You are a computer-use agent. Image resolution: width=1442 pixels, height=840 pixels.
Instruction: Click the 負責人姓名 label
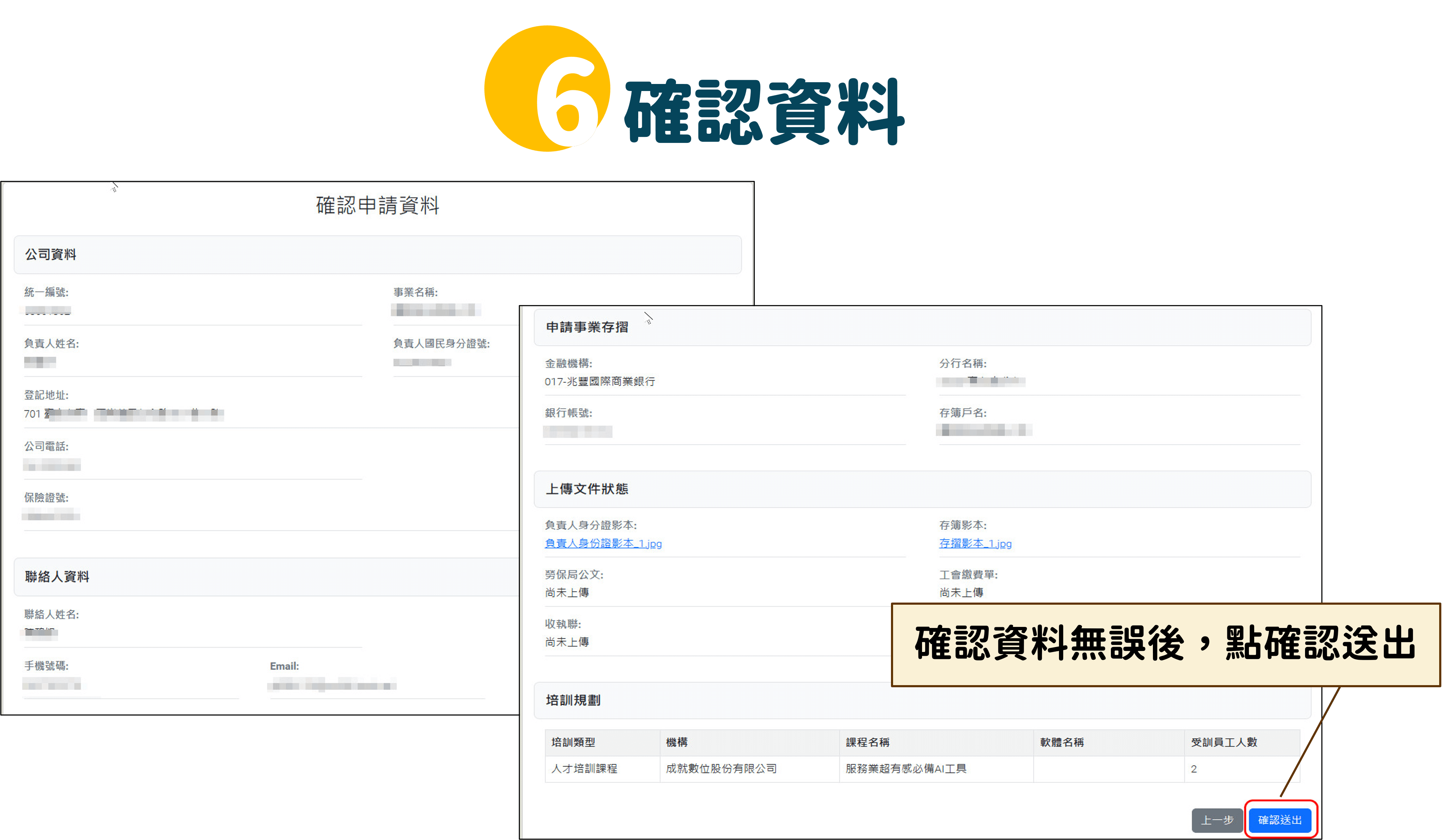pyautogui.click(x=52, y=343)
